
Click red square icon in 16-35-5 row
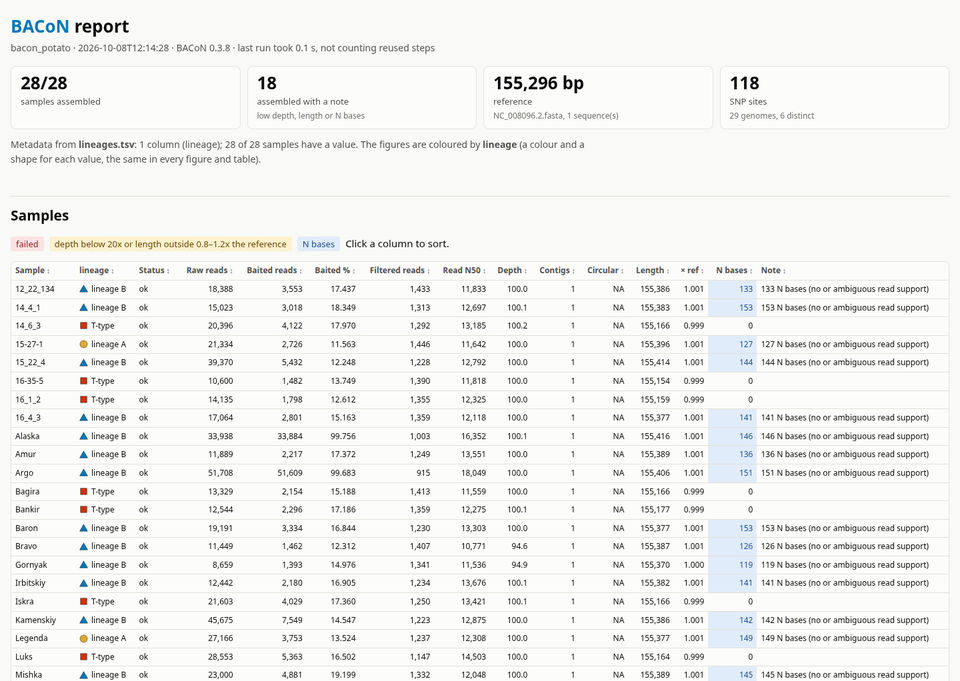pos(84,381)
